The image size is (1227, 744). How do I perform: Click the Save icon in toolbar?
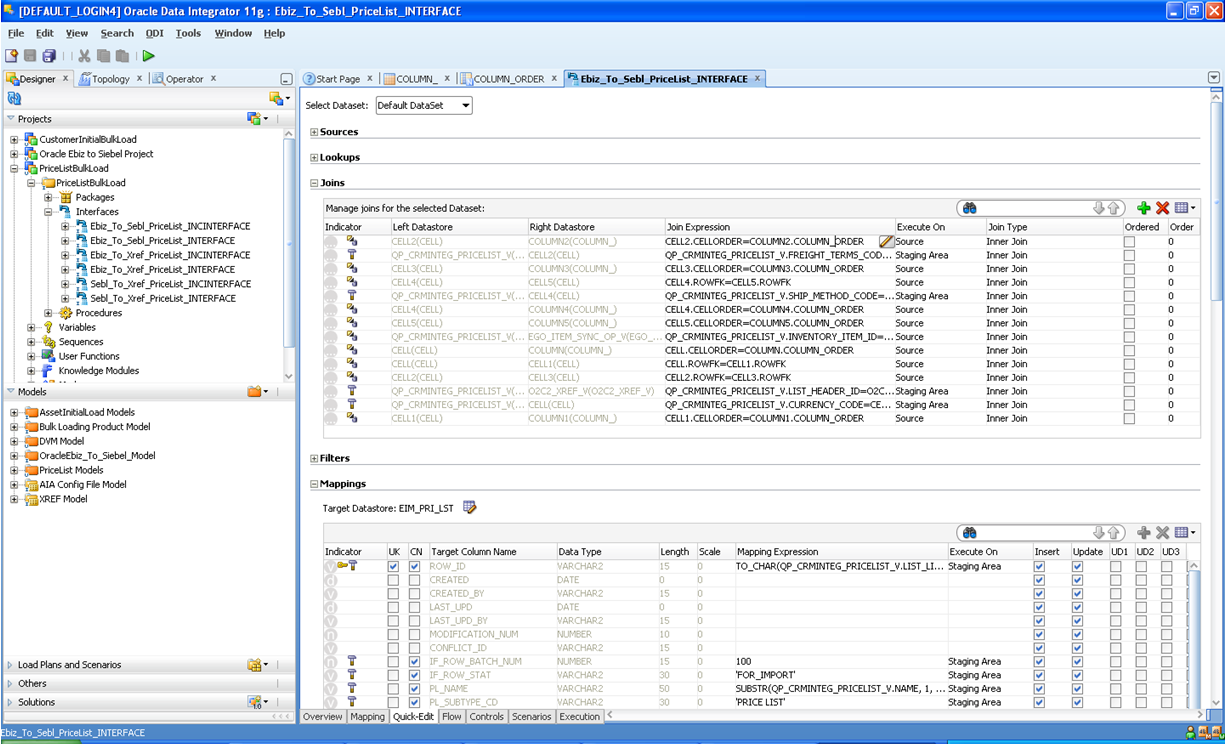point(30,56)
